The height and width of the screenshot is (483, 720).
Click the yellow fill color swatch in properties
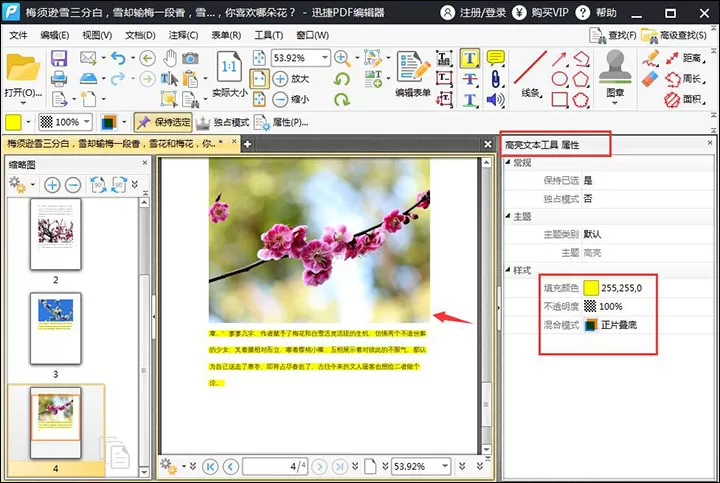pos(591,288)
